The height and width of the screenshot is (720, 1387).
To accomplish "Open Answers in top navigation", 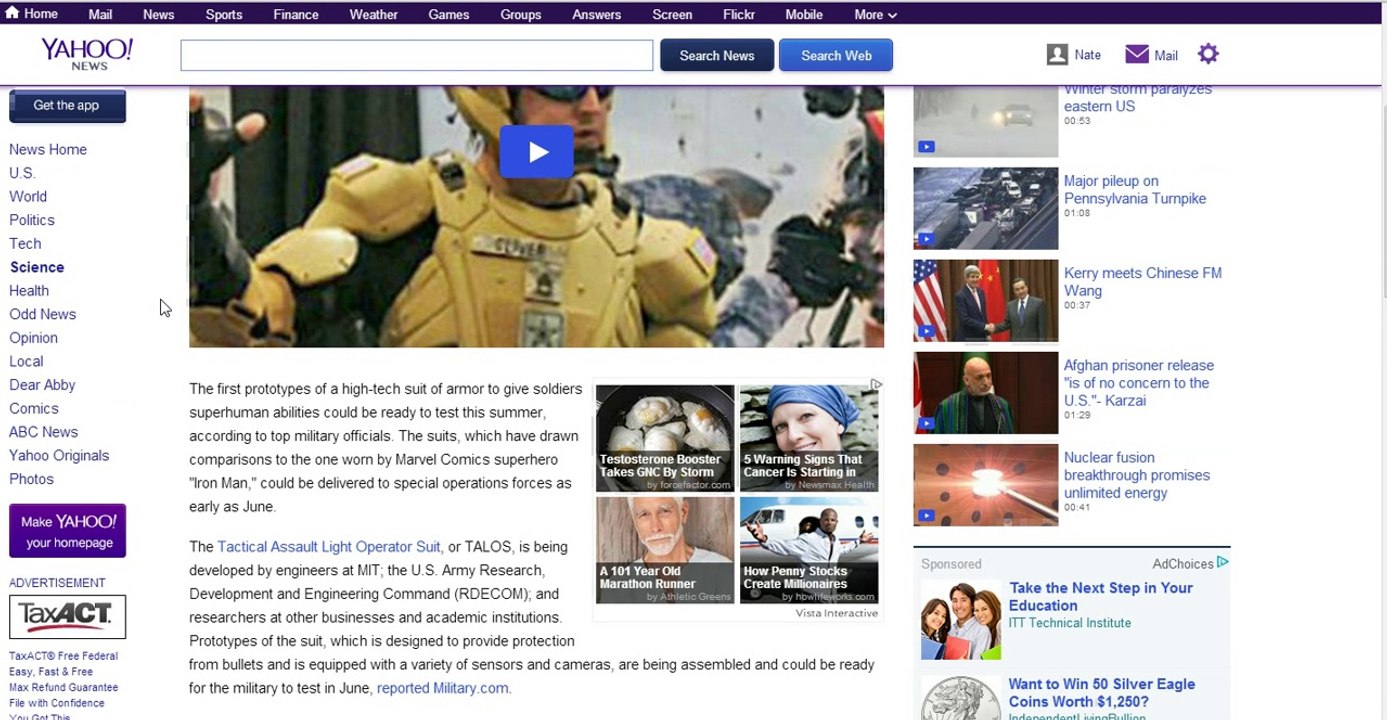I will coord(597,15).
